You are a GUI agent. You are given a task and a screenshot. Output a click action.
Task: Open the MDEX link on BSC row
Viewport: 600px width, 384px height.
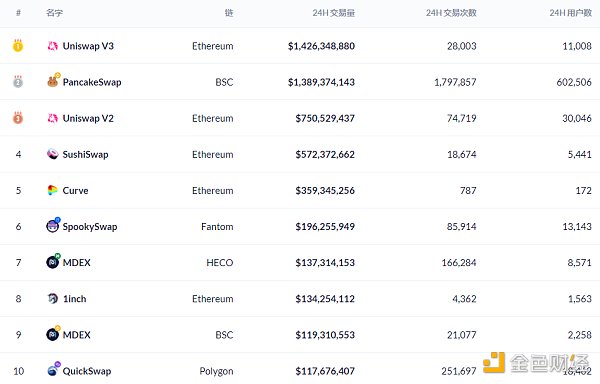coord(77,335)
